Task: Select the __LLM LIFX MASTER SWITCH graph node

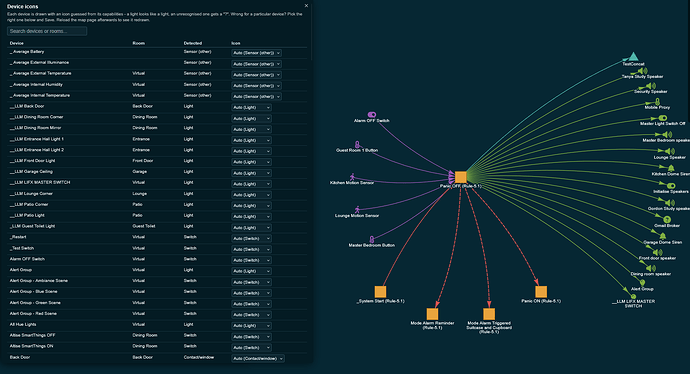Action: click(633, 296)
